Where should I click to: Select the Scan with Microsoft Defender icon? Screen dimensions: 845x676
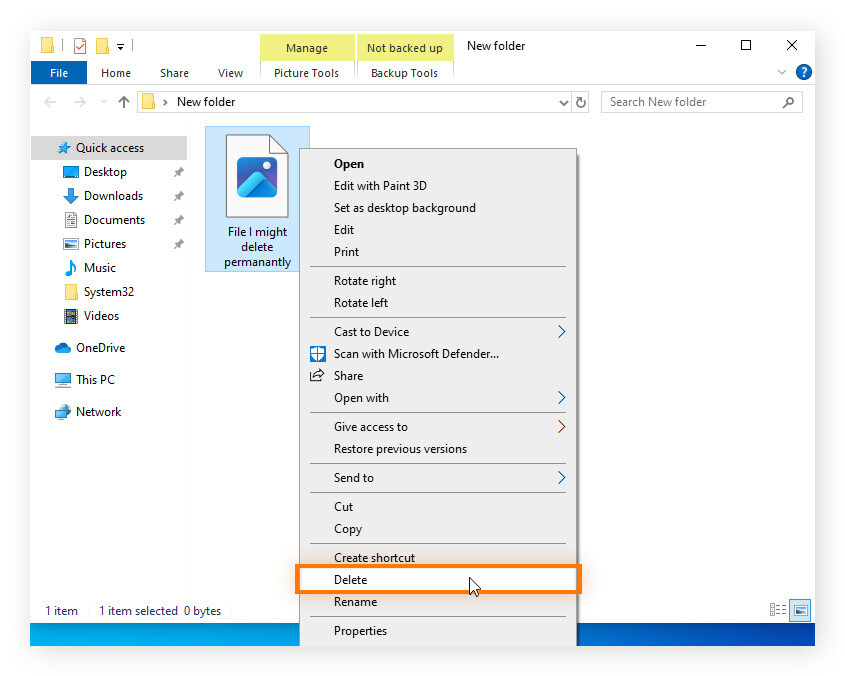click(317, 354)
